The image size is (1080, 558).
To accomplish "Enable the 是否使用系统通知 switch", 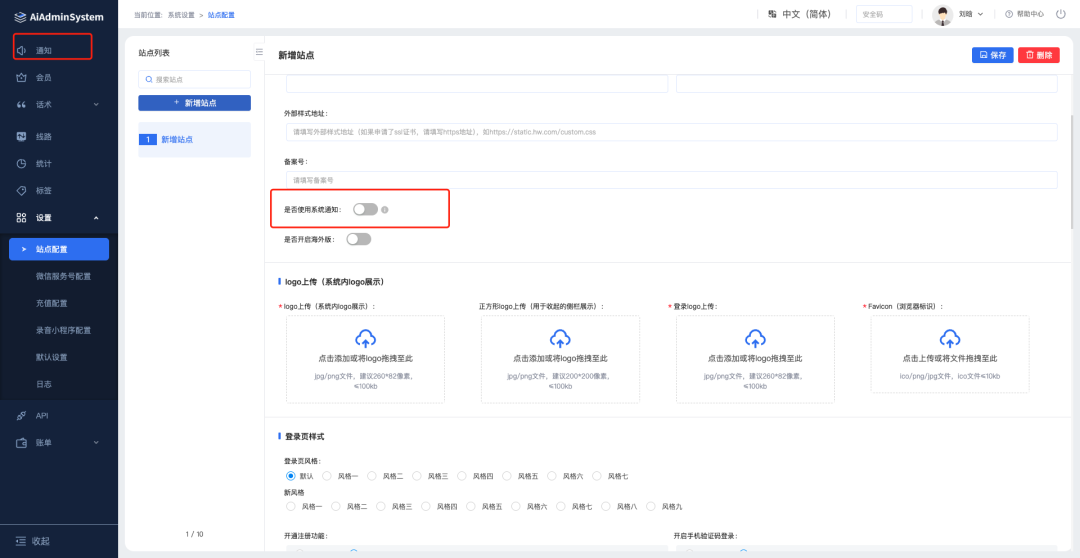I will (x=365, y=210).
